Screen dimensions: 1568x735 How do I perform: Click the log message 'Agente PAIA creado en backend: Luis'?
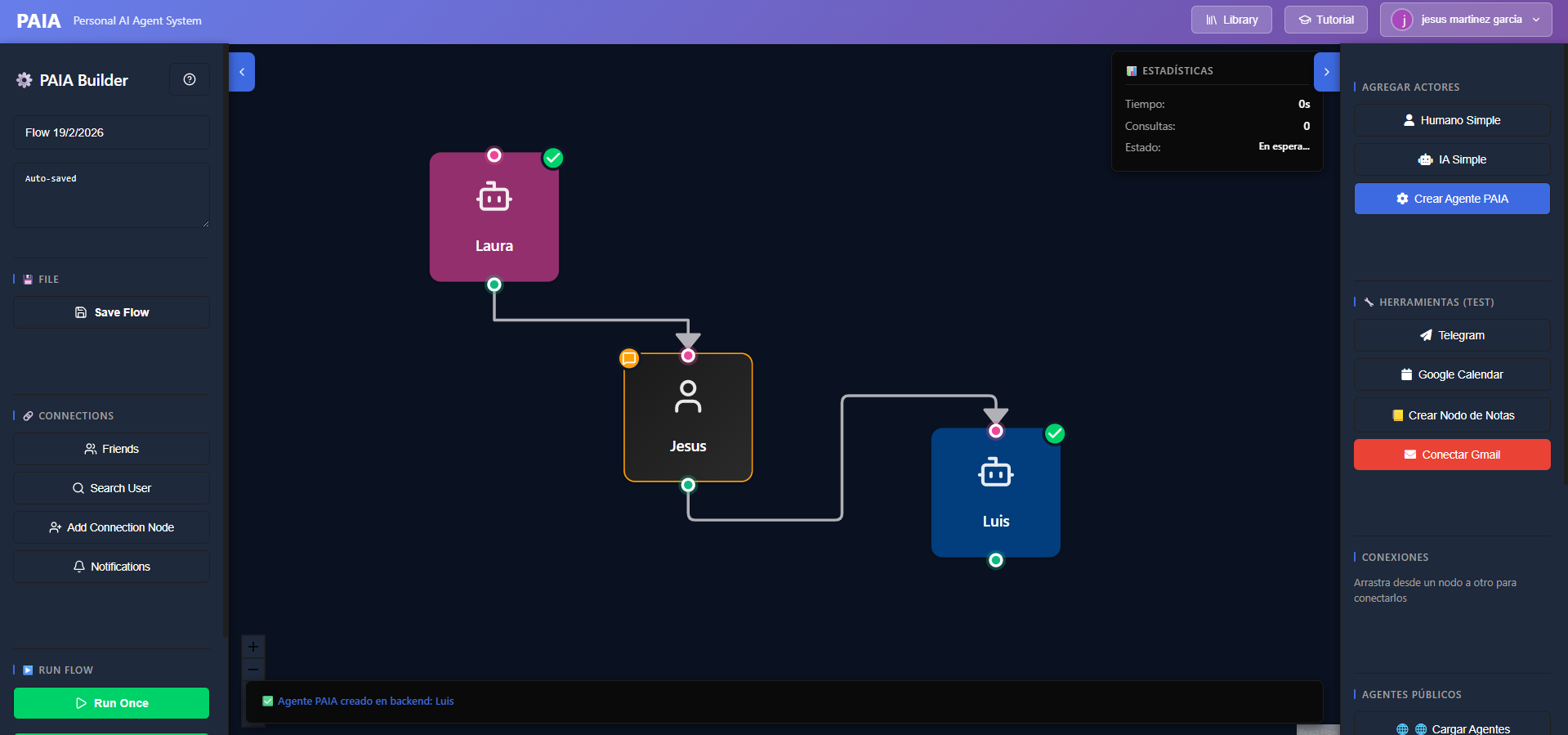[x=365, y=701]
